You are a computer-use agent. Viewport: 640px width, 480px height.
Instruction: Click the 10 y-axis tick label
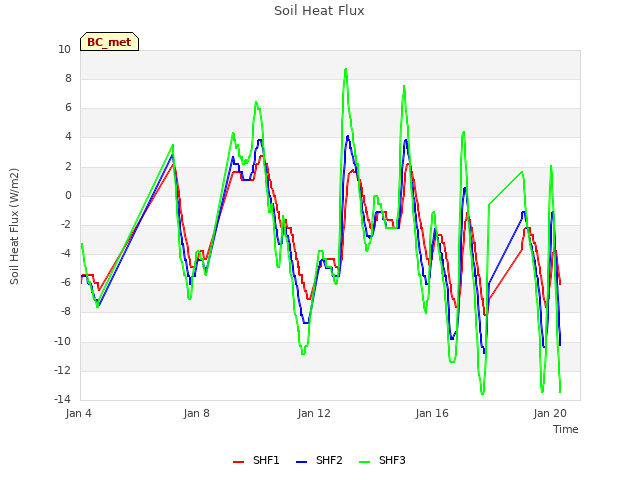pyautogui.click(x=64, y=49)
